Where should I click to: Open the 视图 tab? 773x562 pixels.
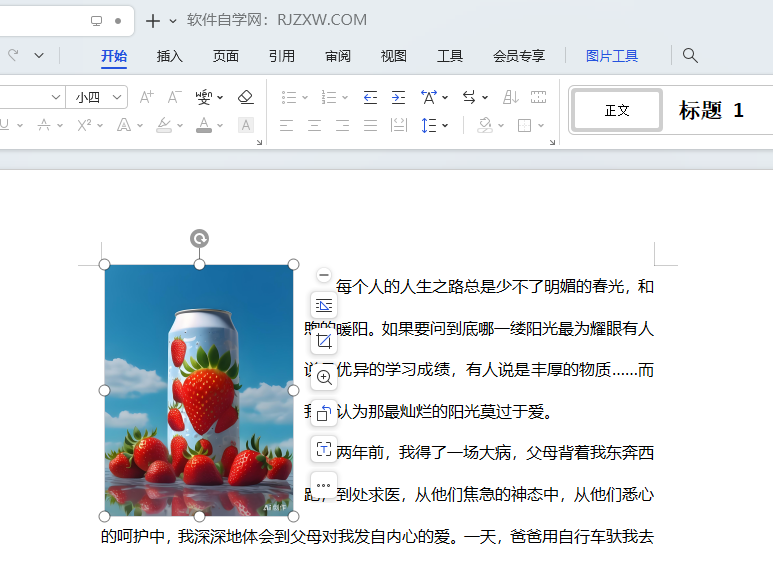click(393, 56)
